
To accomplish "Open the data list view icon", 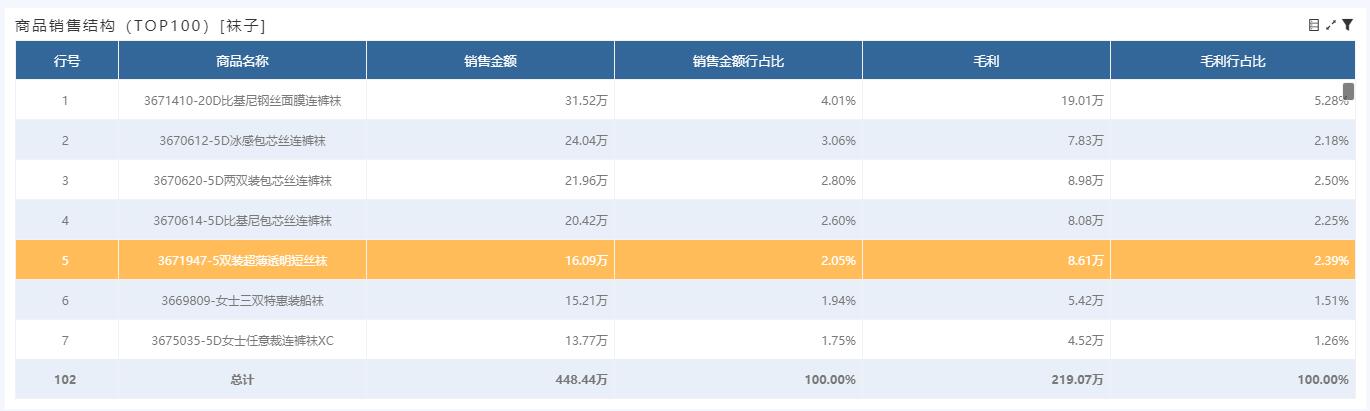I will [1314, 25].
